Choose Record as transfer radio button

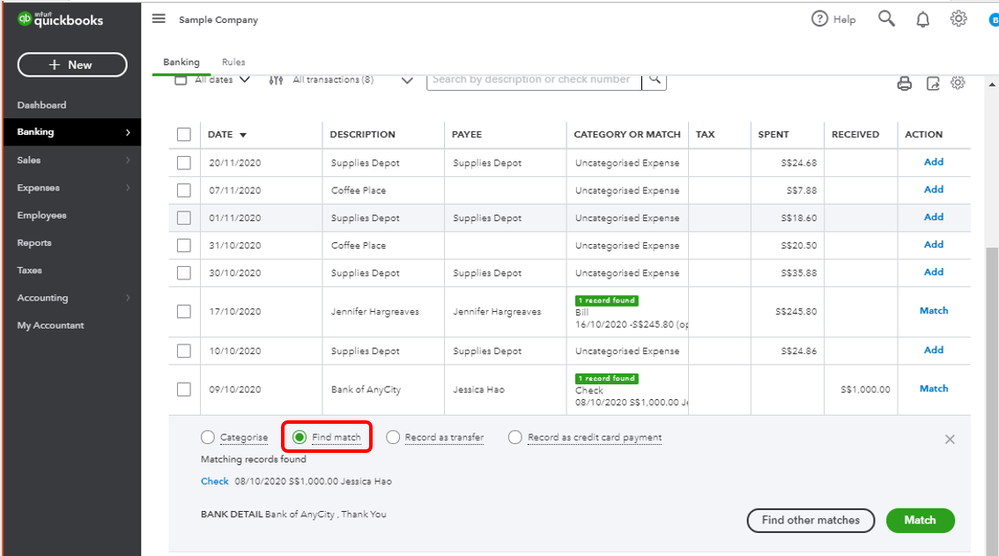[393, 437]
